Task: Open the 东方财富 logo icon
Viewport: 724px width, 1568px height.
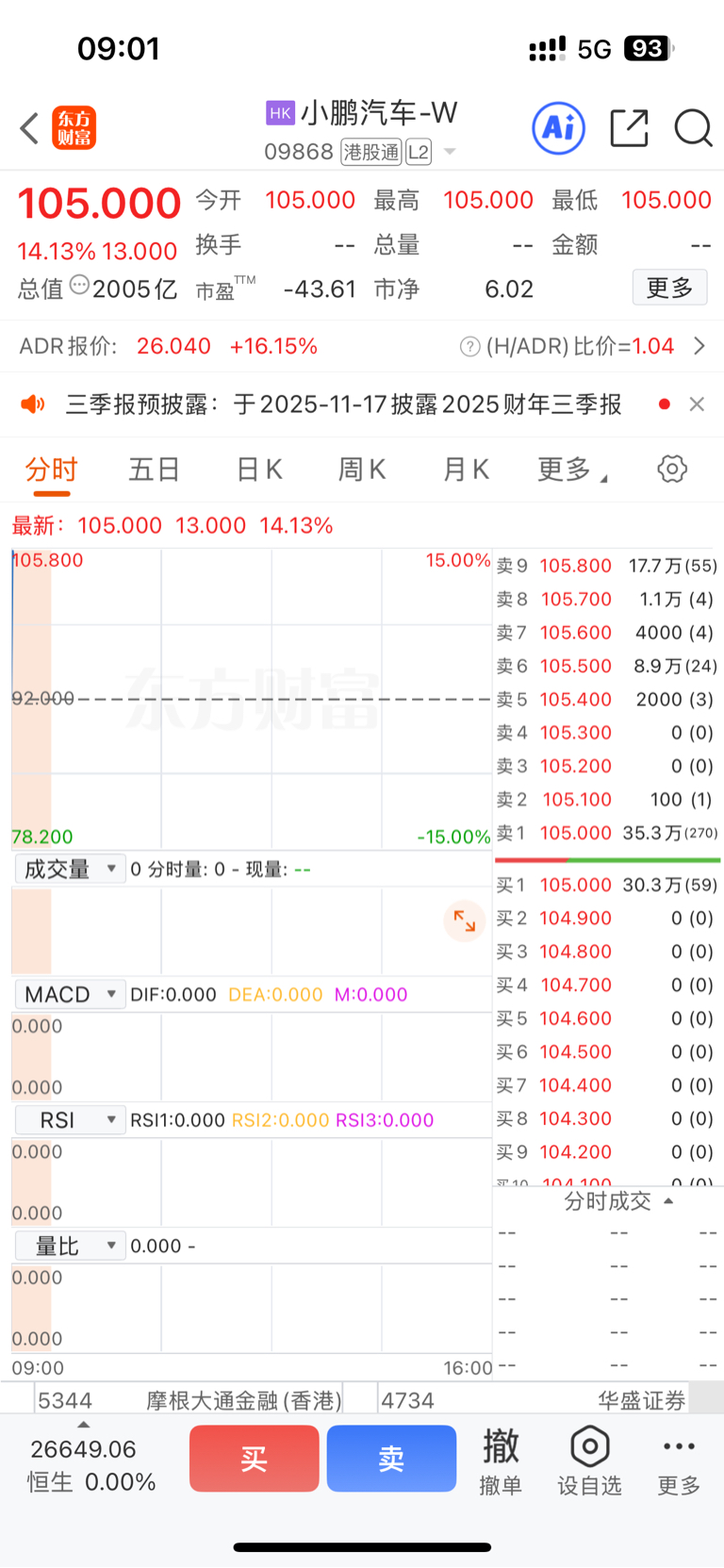Action: pyautogui.click(x=74, y=128)
